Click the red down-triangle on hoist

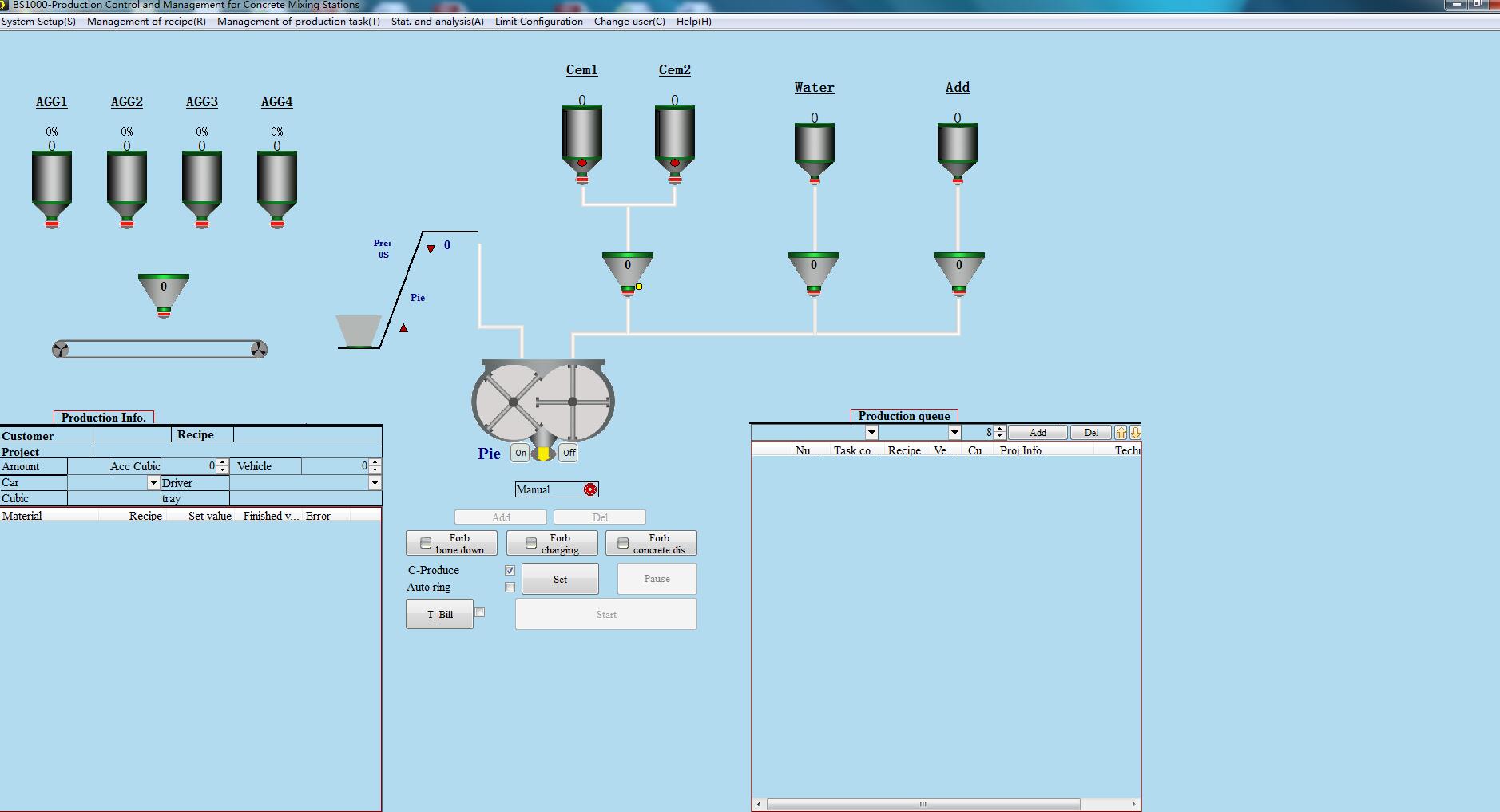pos(431,249)
